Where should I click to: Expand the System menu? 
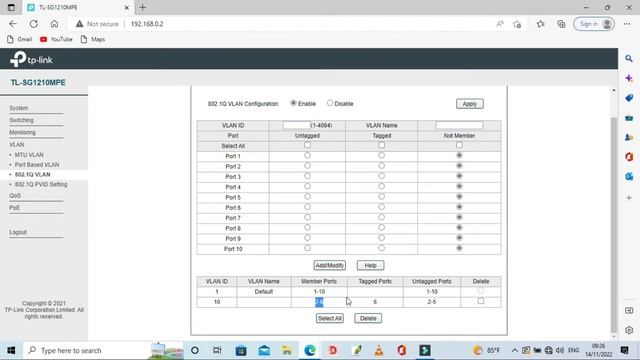click(19, 108)
